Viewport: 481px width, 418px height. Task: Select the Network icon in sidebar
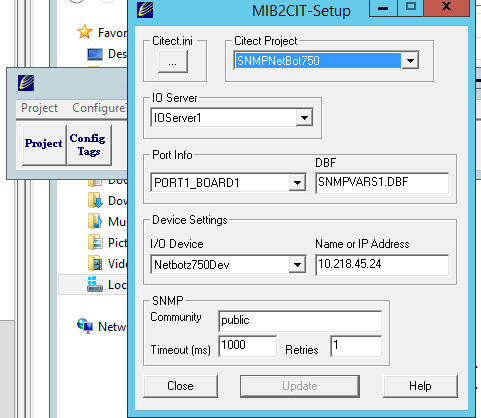85,326
